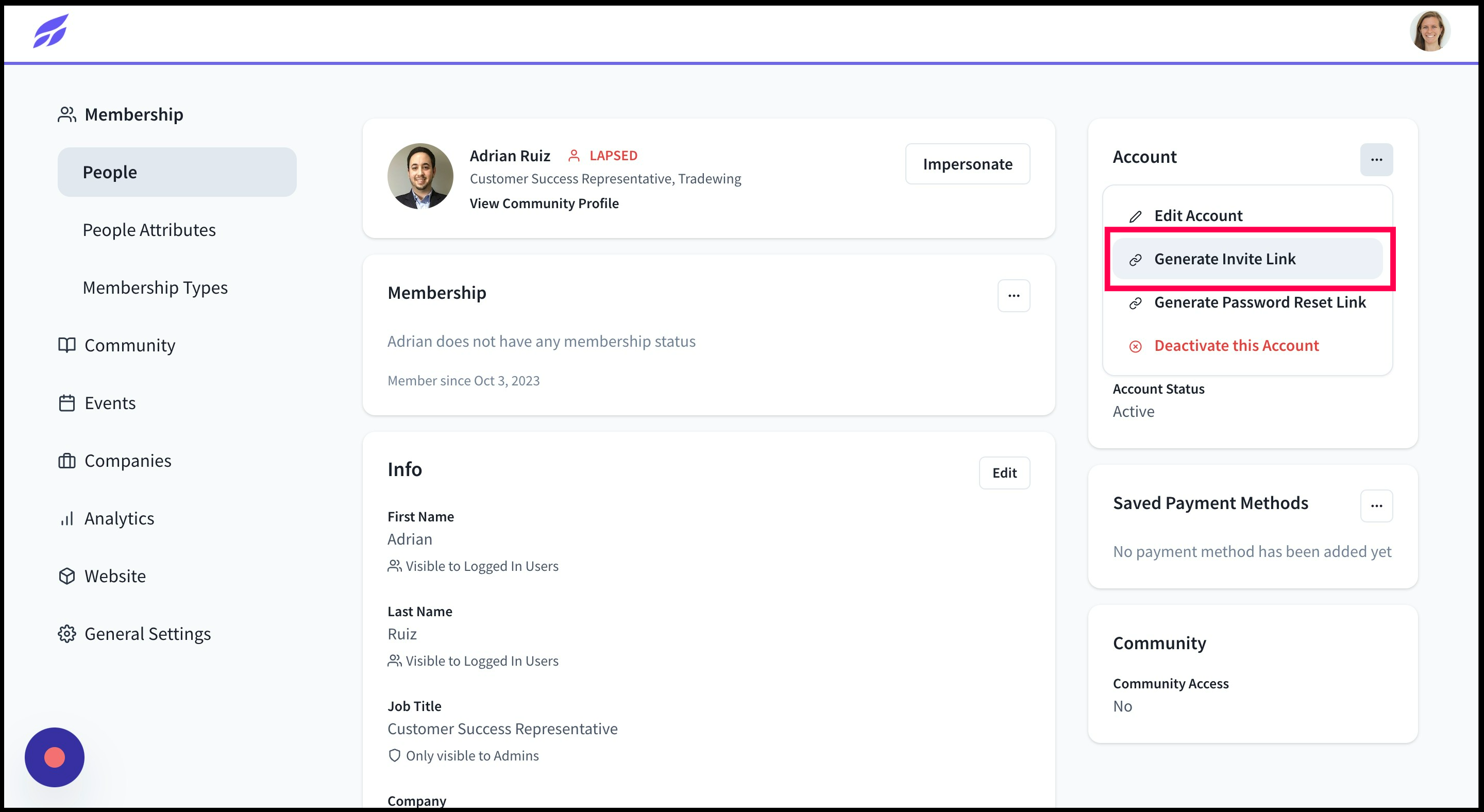The height and width of the screenshot is (812, 1484).
Task: Click the Edit Account pencil icon
Action: pos(1135,216)
